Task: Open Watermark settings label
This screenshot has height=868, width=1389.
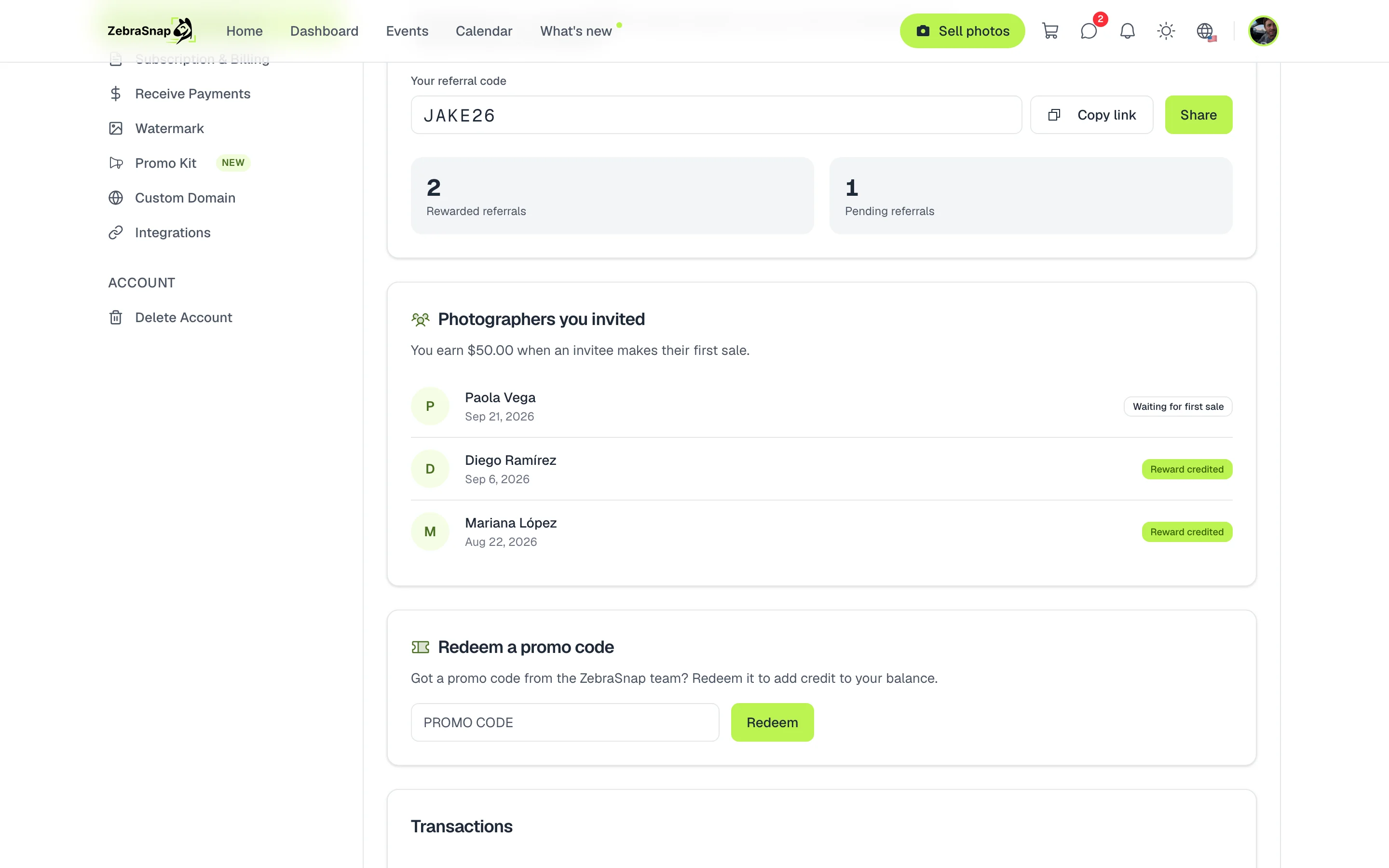Action: [169, 129]
